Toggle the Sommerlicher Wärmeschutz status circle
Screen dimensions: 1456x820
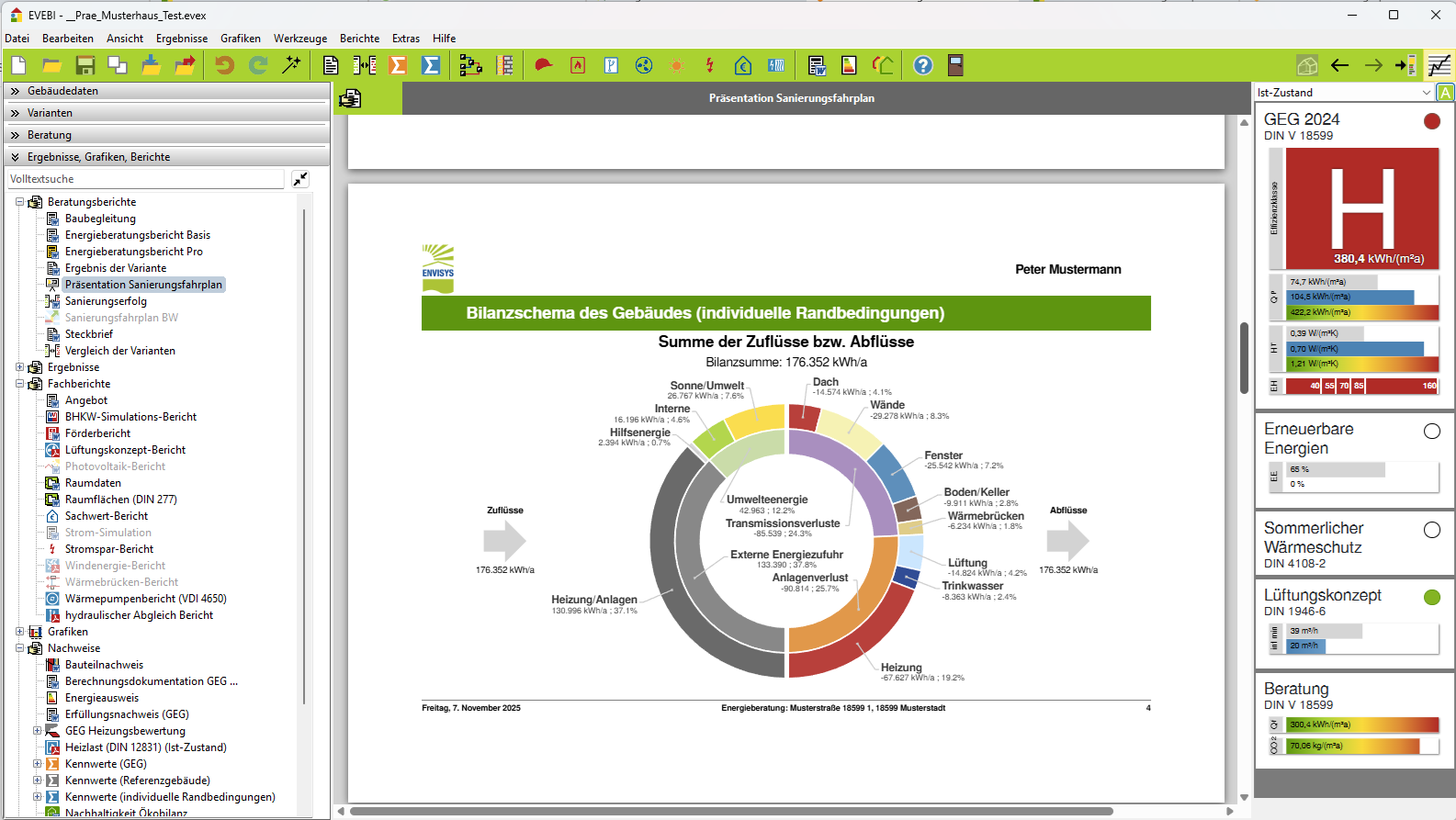coord(1431,530)
